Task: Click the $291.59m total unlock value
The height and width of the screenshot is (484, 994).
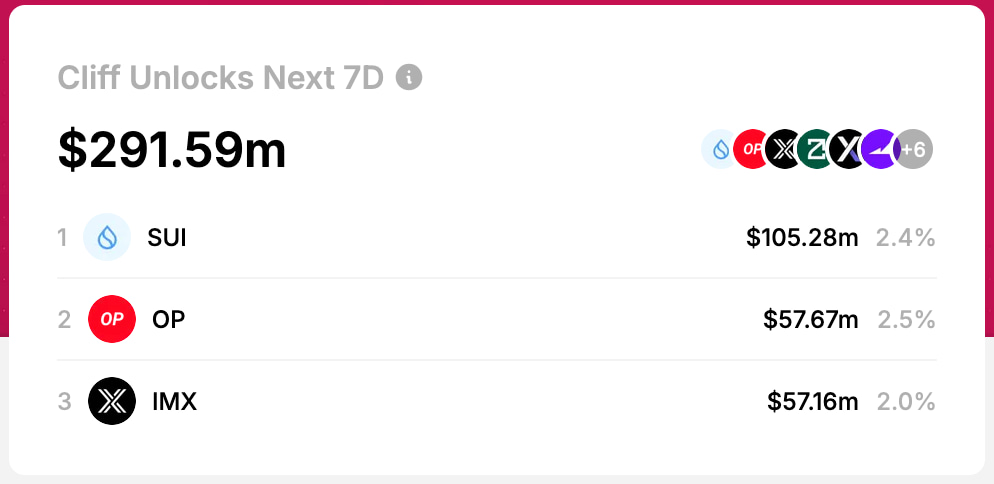Action: tap(172, 149)
